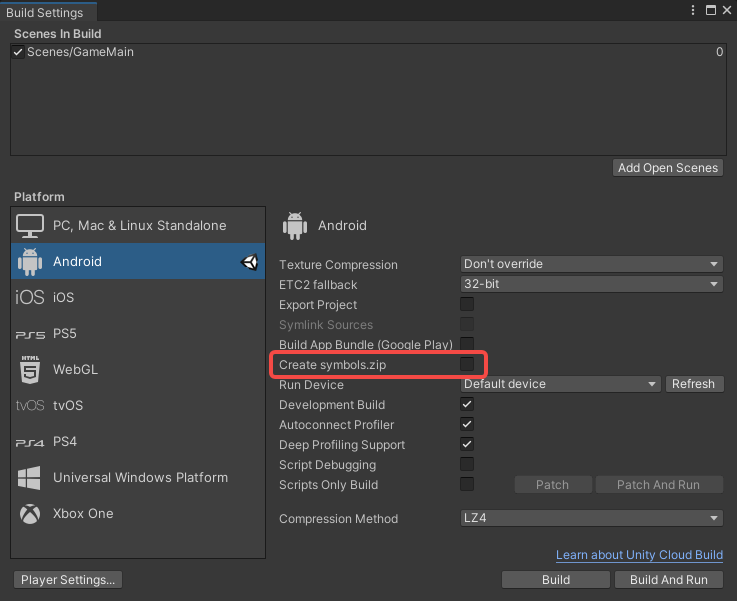Select the PC, Mac & Linux Standalone monitor icon
The height and width of the screenshot is (601, 737).
pyautogui.click(x=30, y=225)
